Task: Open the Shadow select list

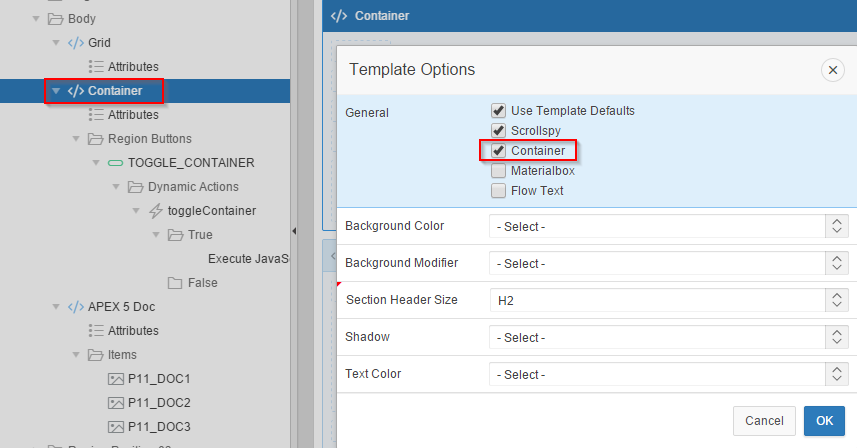Action: [668, 338]
